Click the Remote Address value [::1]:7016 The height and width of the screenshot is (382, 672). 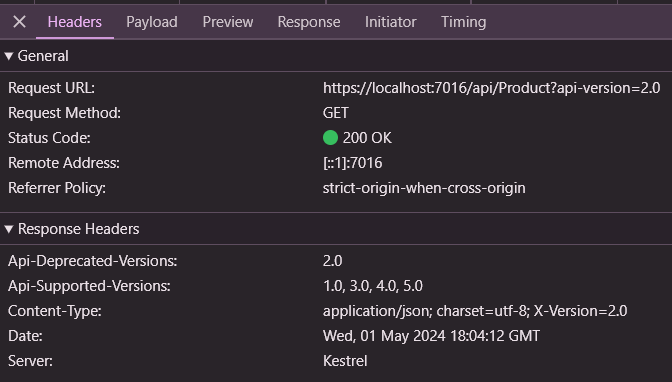352,163
